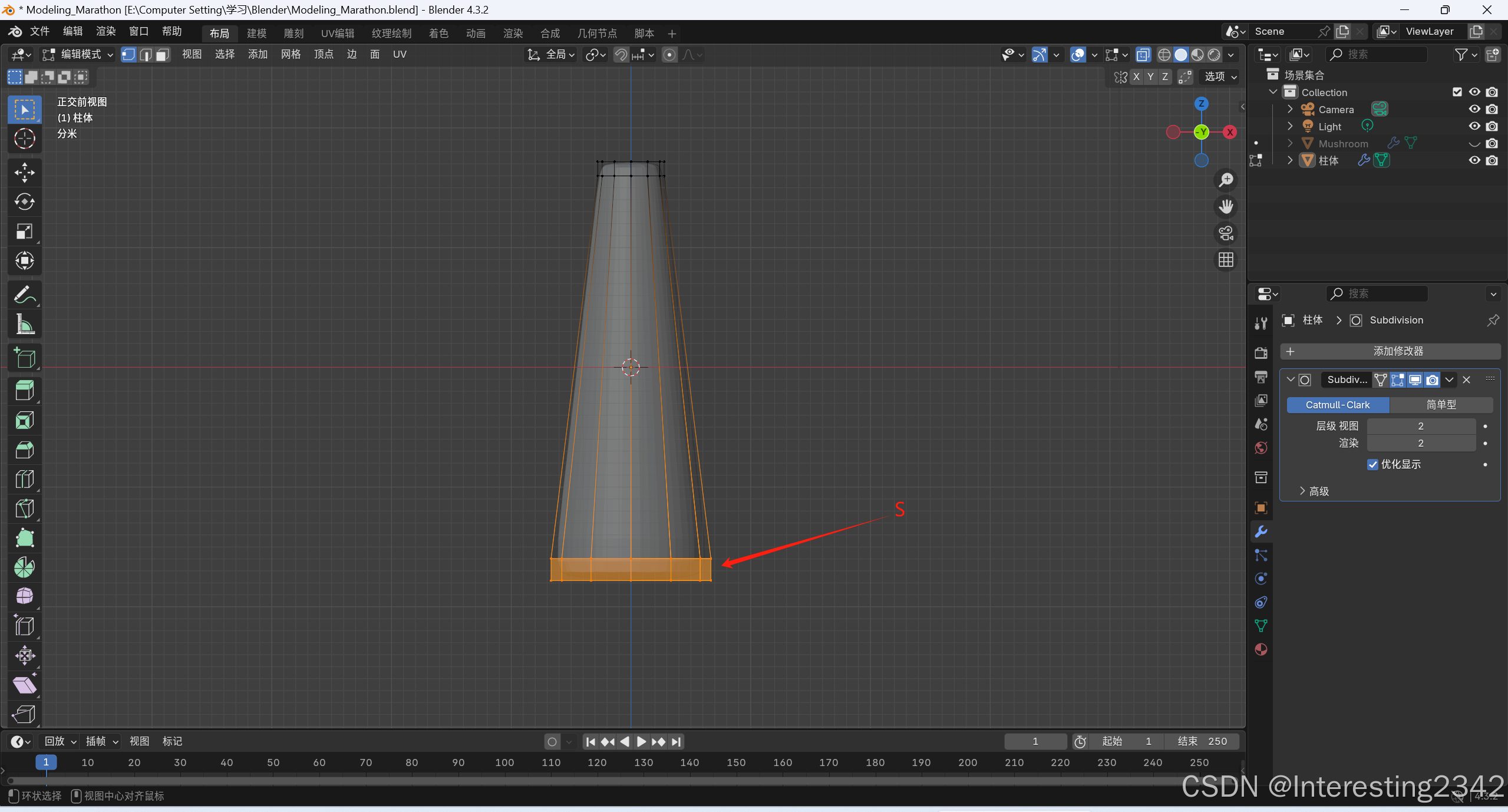Open the Material properties tab icon
This screenshot has height=812, width=1508.
[1261, 649]
